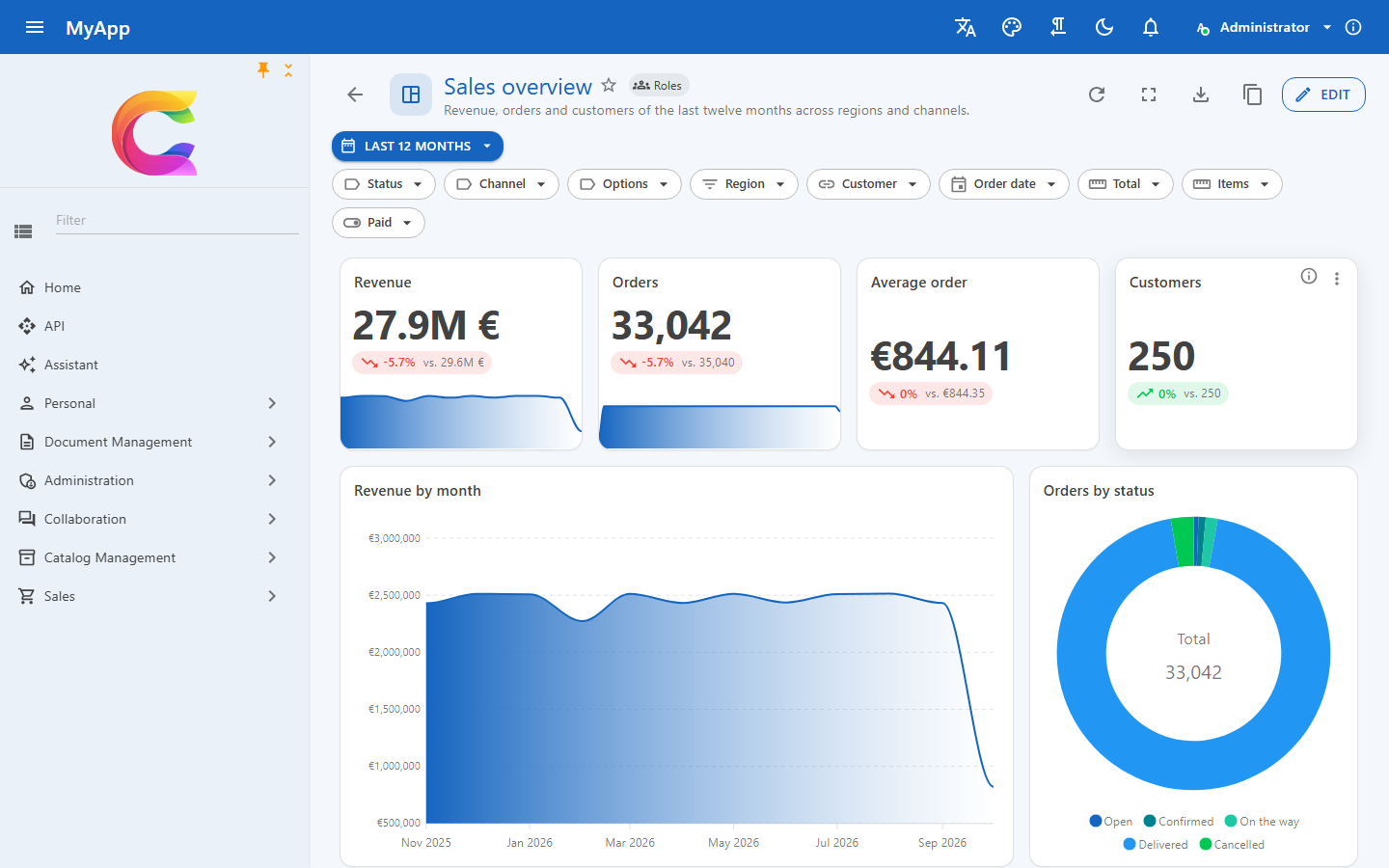This screenshot has width=1389, height=868.
Task: Click the EDIT button
Action: pos(1323,95)
